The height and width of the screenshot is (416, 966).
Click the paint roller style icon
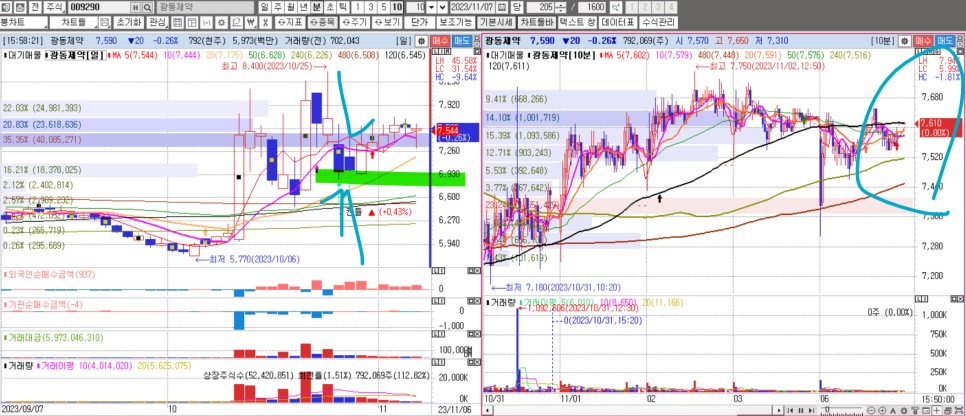(x=915, y=410)
